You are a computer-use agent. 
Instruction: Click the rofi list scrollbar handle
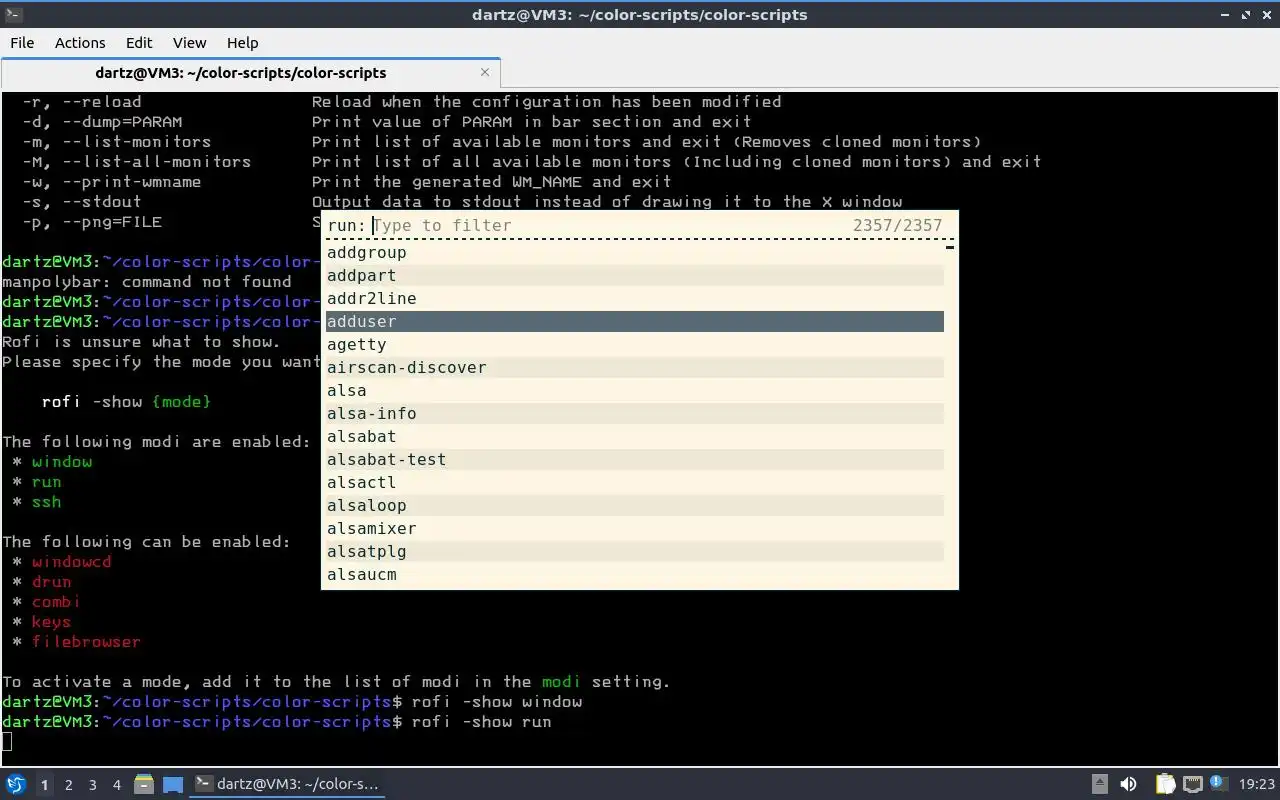(x=950, y=247)
